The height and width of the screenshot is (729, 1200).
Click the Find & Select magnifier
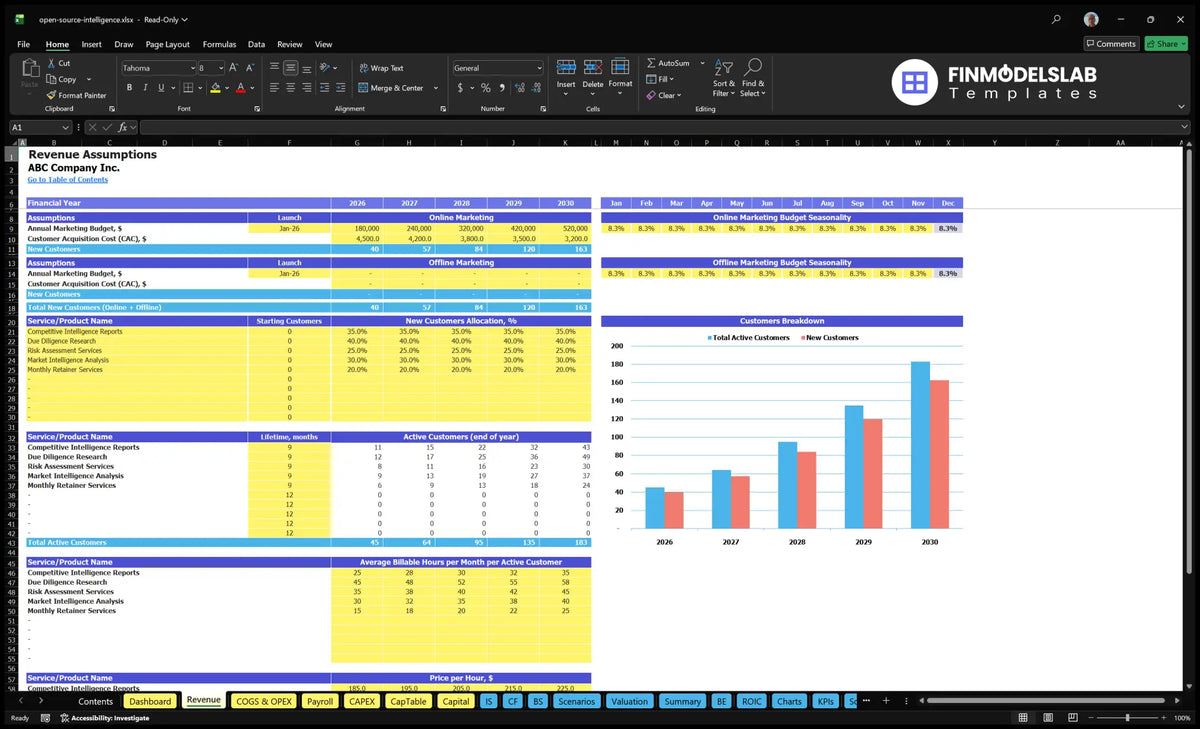pyautogui.click(x=753, y=67)
